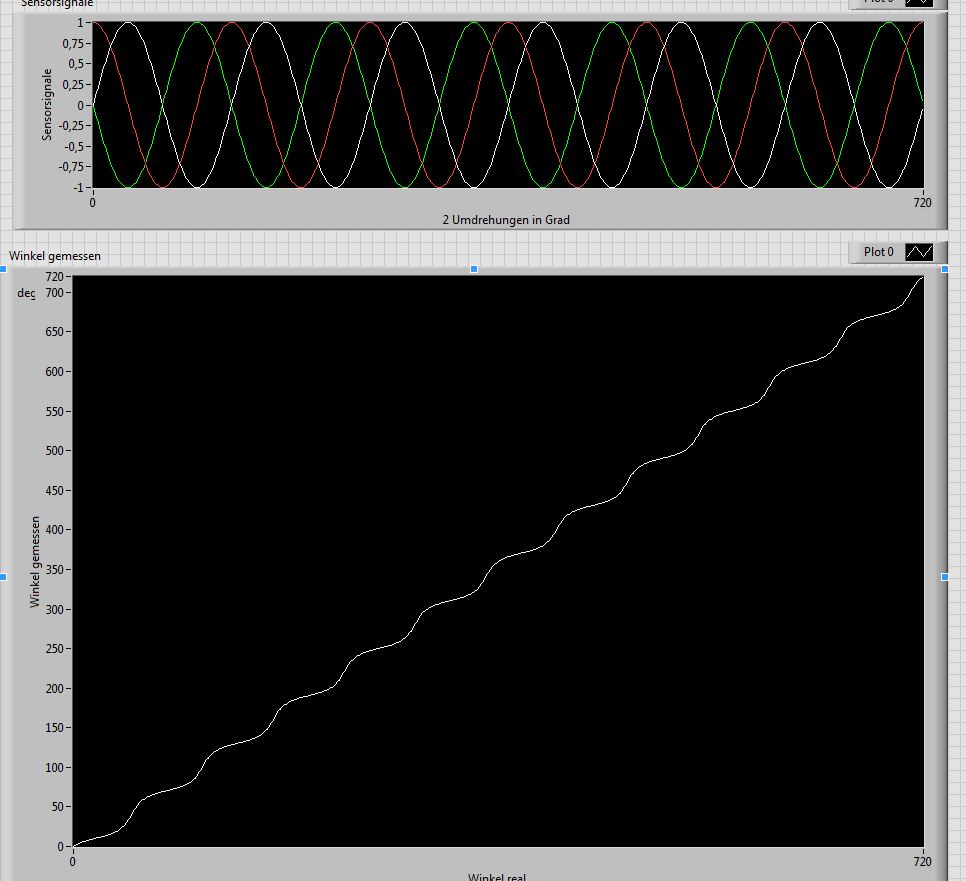Click the 50 marker on the Winkel gemessen y-axis
Screen dimensions: 966x881
tap(57, 806)
